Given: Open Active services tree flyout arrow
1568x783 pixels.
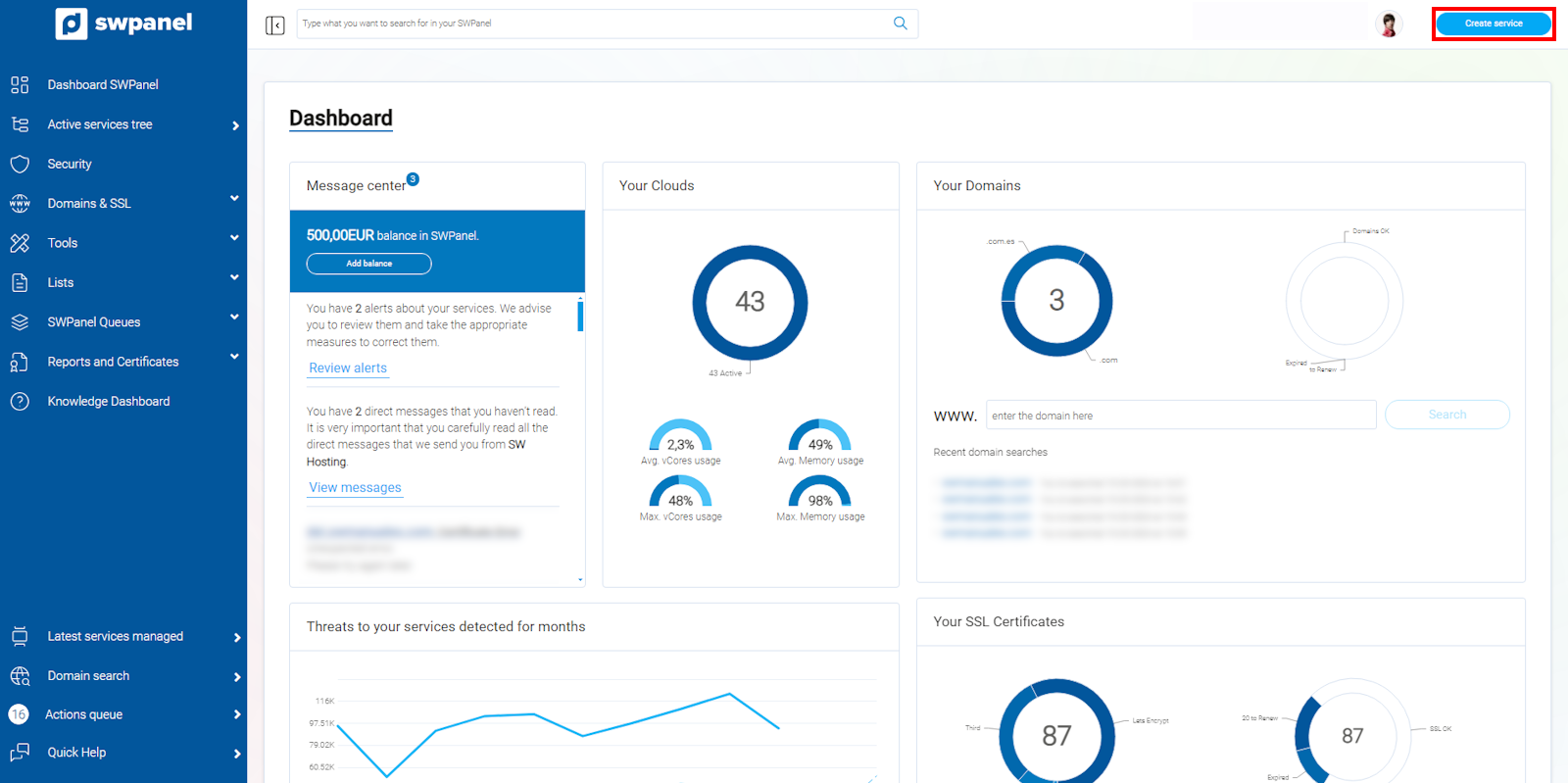Looking at the screenshot, I should coord(235,125).
